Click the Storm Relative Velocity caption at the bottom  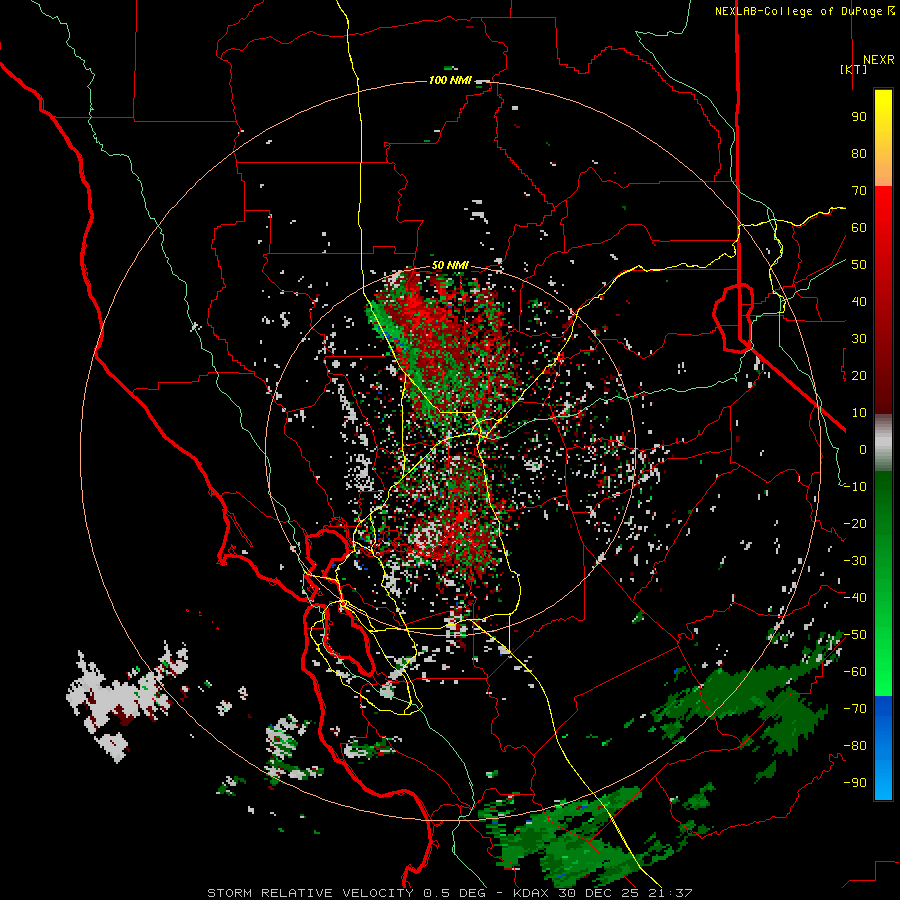click(450, 893)
